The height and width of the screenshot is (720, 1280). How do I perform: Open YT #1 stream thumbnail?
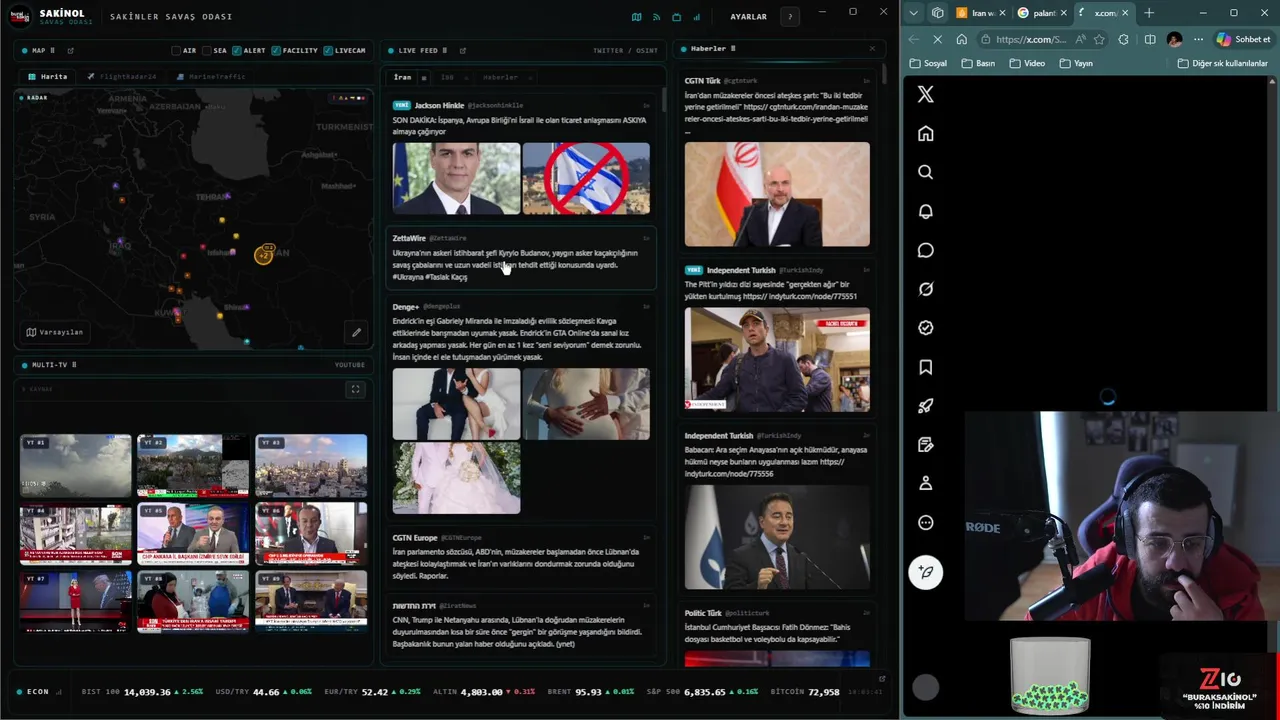click(x=76, y=465)
